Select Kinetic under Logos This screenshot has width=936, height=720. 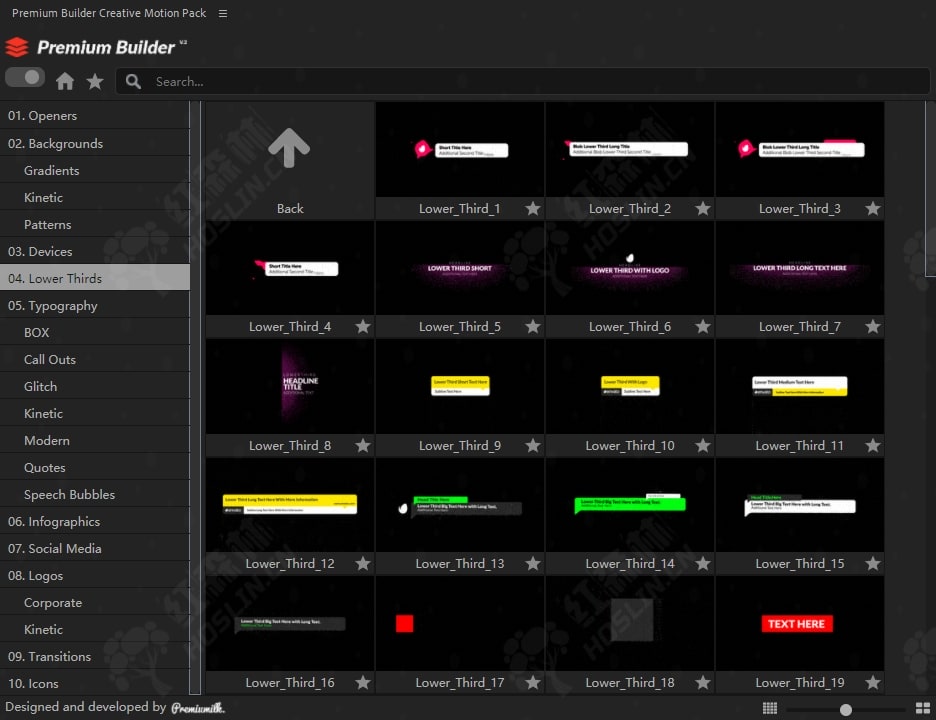click(x=95, y=629)
